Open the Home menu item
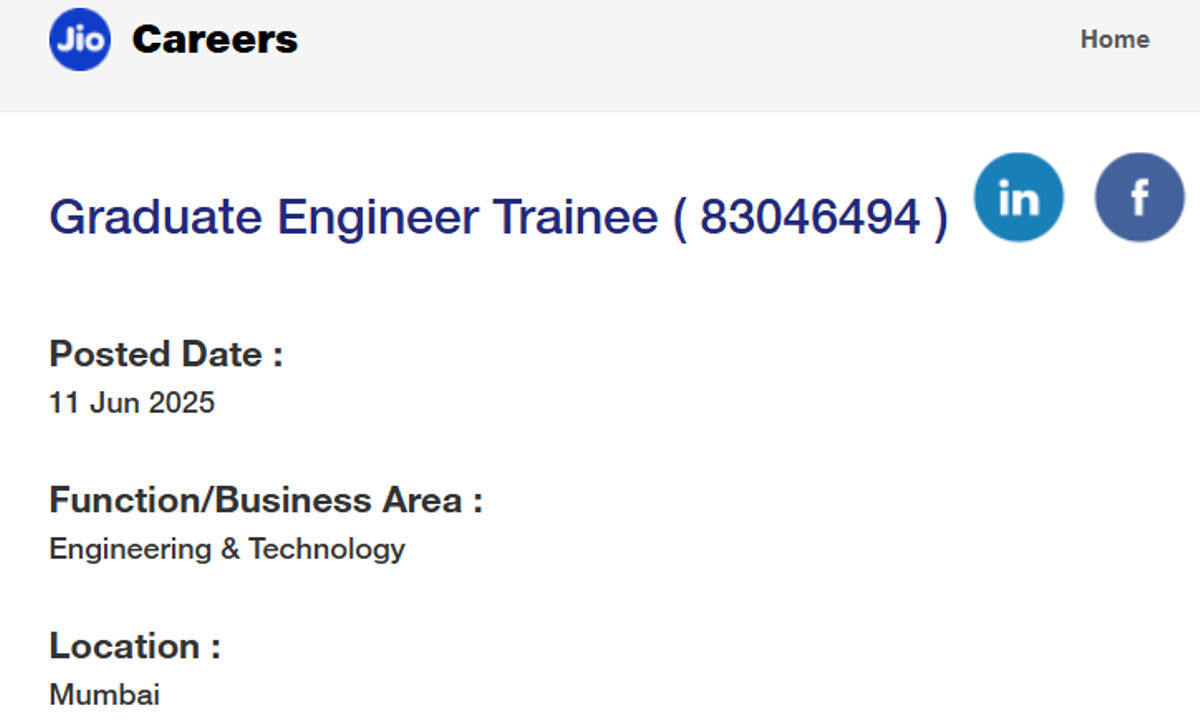This screenshot has height=720, width=1200. pos(1115,40)
